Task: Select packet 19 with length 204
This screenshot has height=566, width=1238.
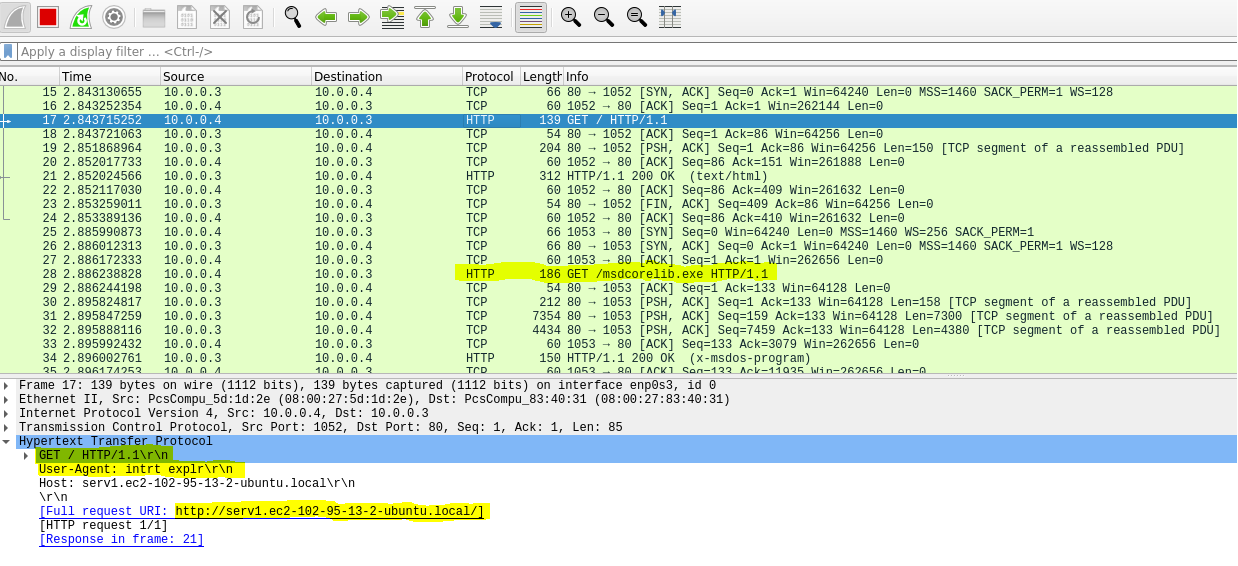Action: point(618,148)
